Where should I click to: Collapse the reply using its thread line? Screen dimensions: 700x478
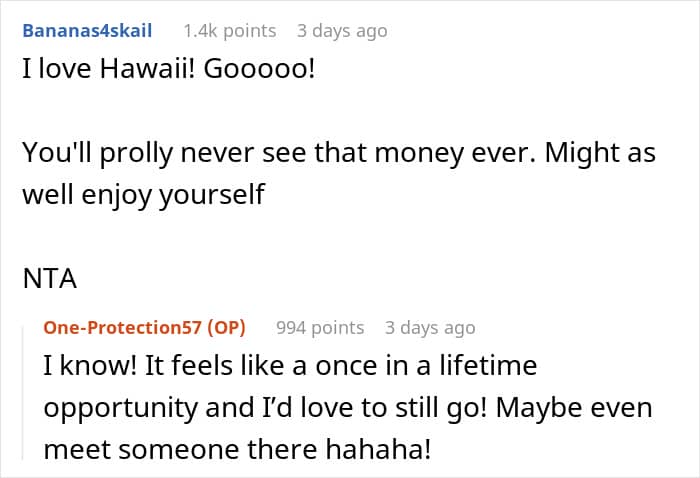pos(22,390)
